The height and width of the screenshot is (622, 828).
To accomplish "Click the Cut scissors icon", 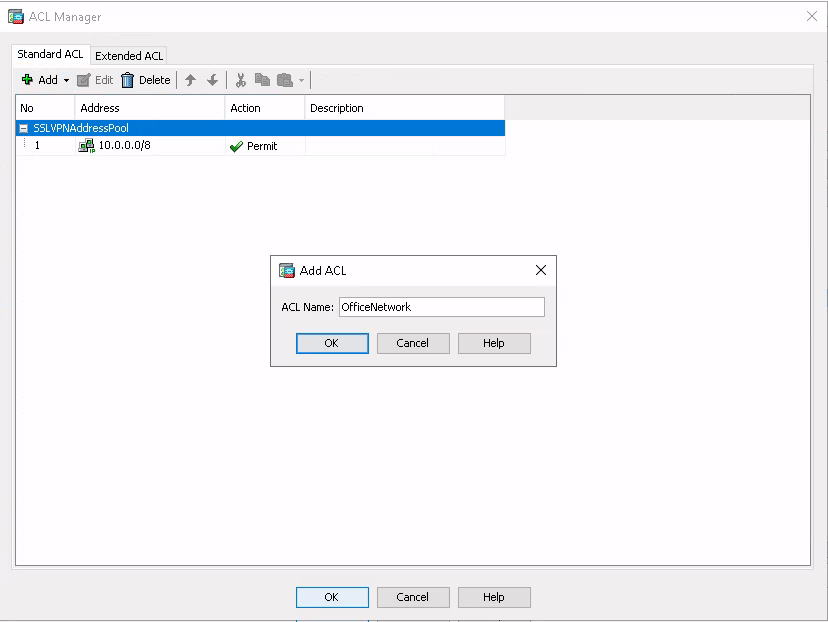I will [x=240, y=80].
